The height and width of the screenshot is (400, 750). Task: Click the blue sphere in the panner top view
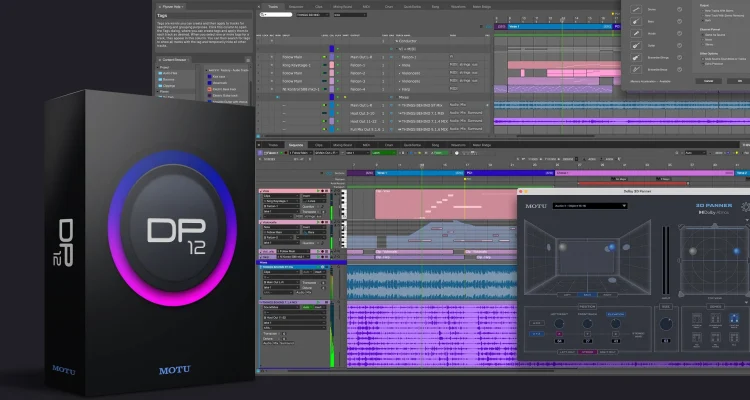coord(737,251)
